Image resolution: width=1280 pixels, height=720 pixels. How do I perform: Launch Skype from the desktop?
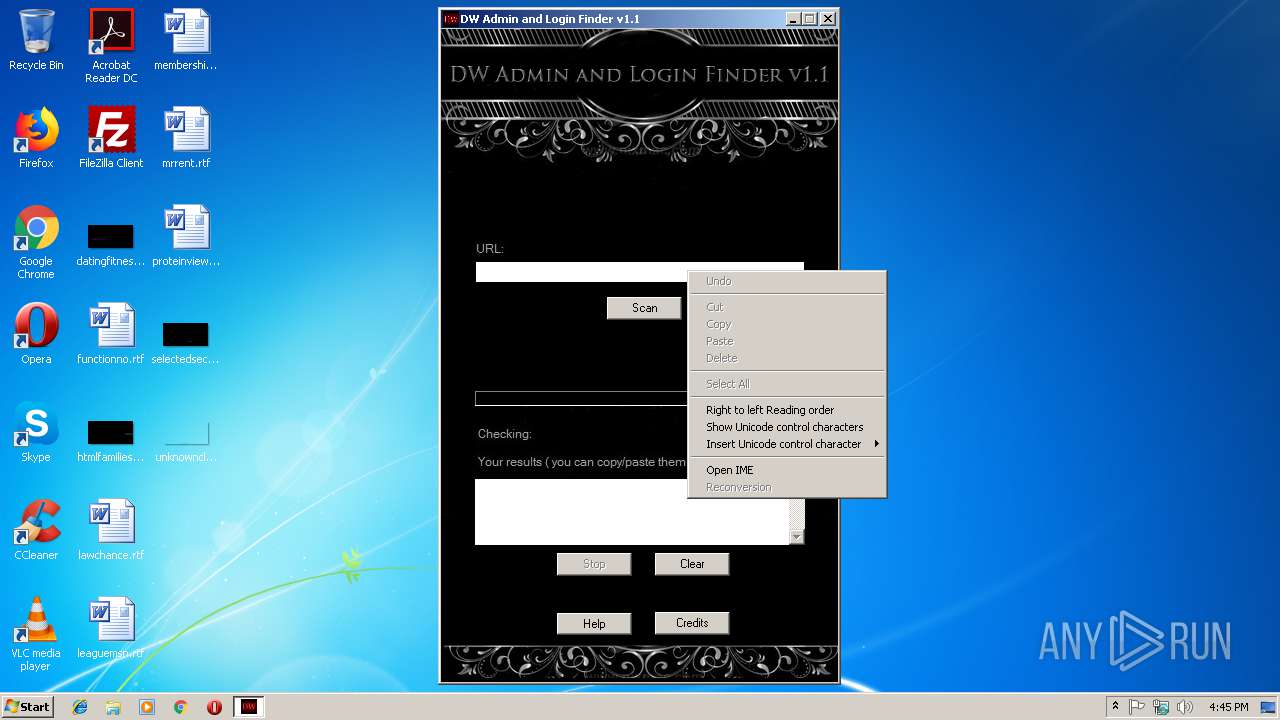[36, 433]
